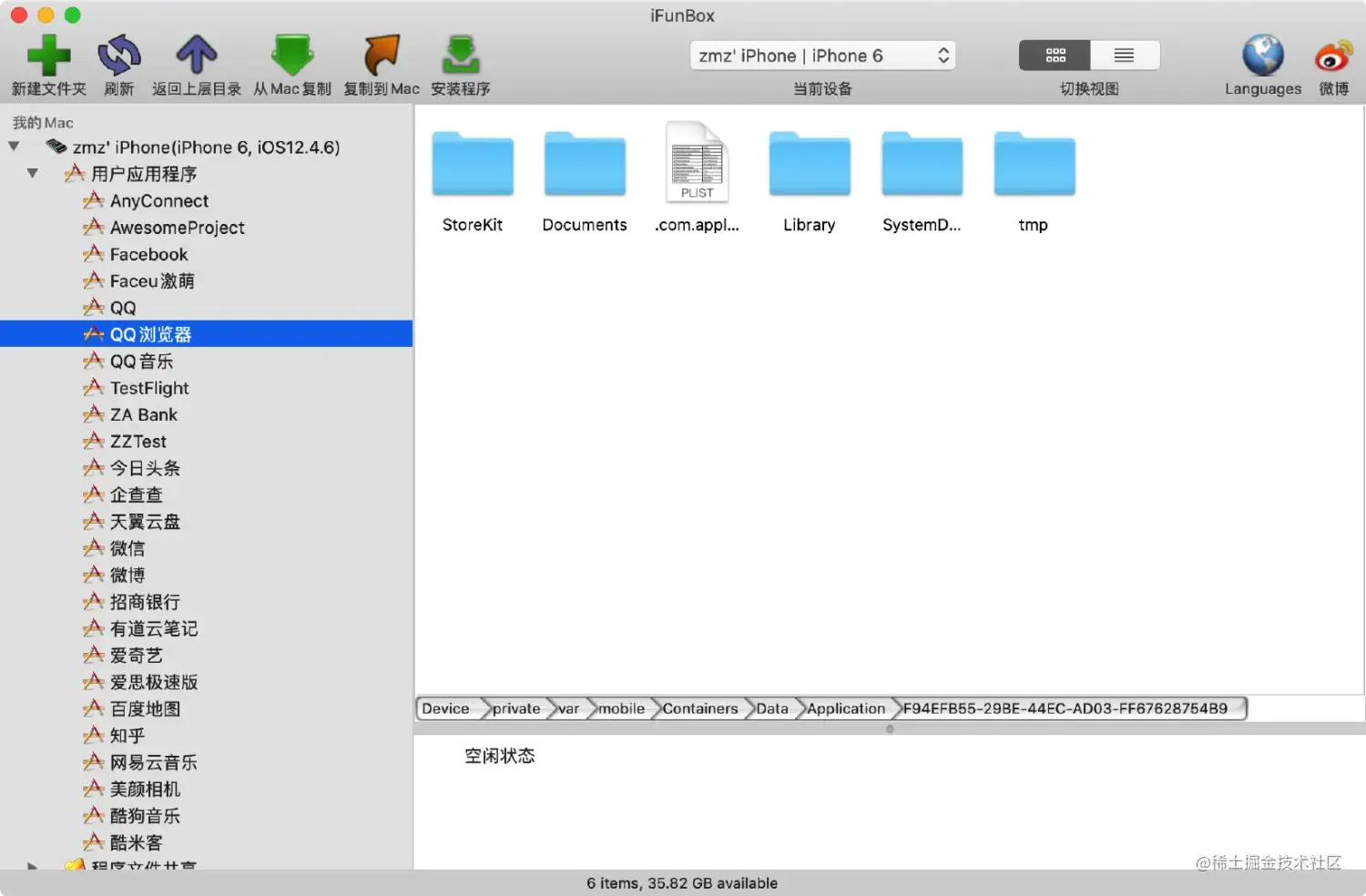Select AwesomeProject in the app list
Screen dimensions: 1366x896
[x=178, y=228]
